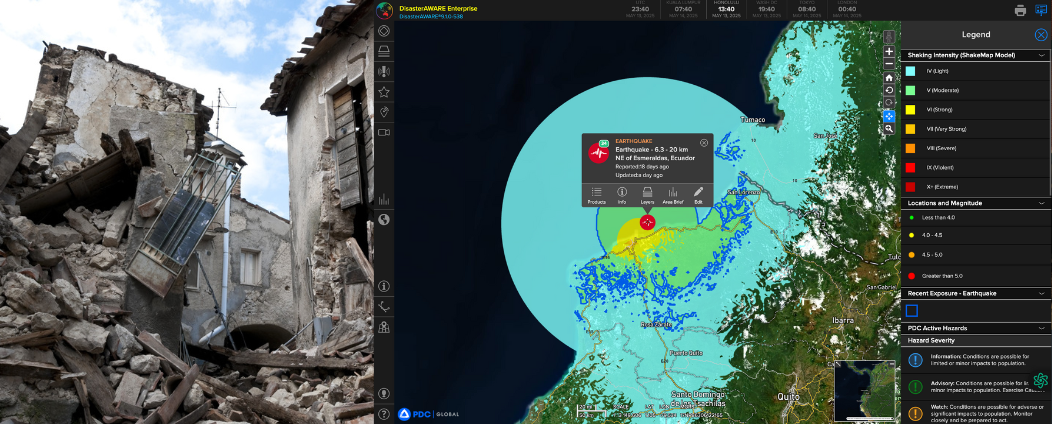This screenshot has height=424, width=1052.
Task: Select the X+ (Extreme) dark red swatch
Action: (x=911, y=187)
